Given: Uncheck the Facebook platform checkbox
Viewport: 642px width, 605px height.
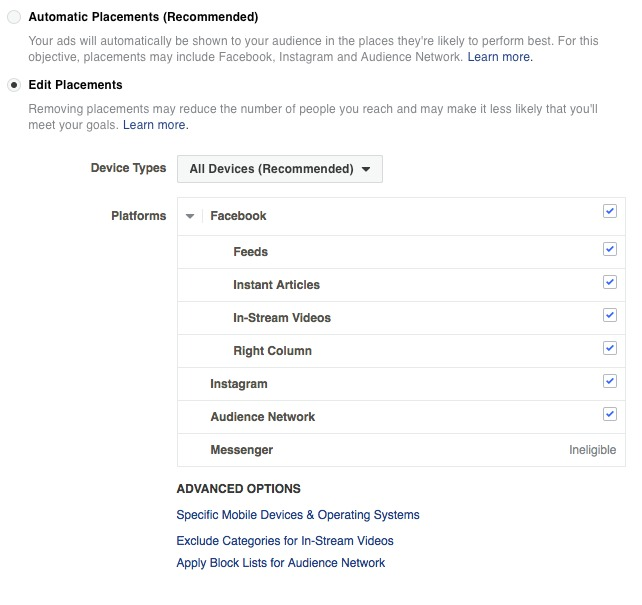Looking at the screenshot, I should [x=610, y=212].
